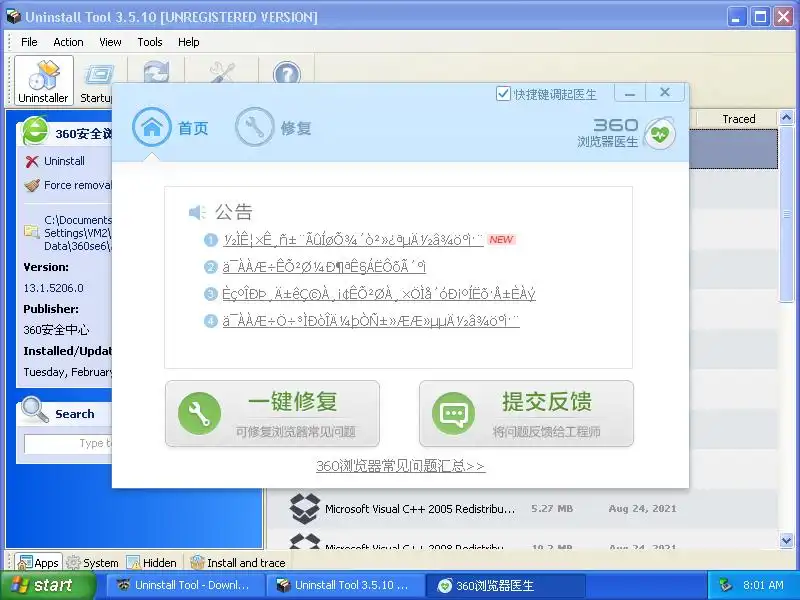Image resolution: width=800 pixels, height=600 pixels.
Task: Click the list scrollbar down arrow
Action: [x=786, y=540]
